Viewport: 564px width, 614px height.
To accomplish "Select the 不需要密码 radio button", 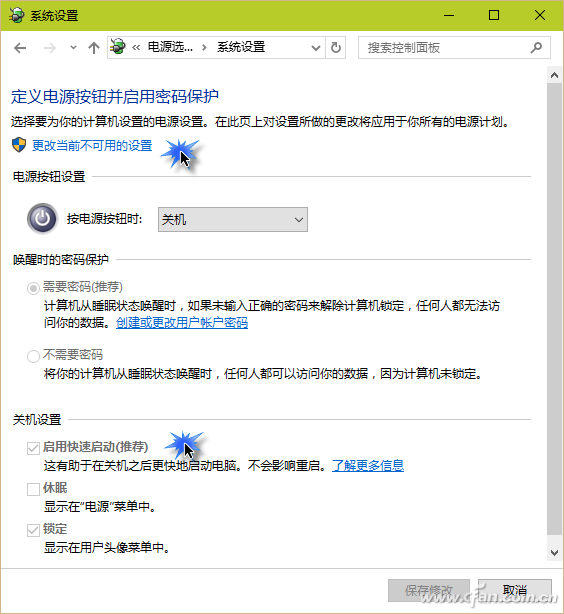I will click(33, 356).
